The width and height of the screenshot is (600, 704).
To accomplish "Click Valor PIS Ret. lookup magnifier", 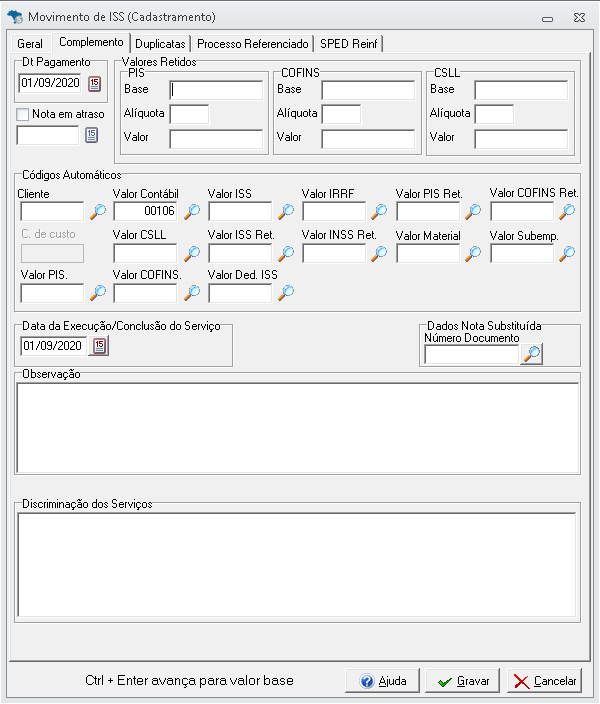I will point(473,211).
